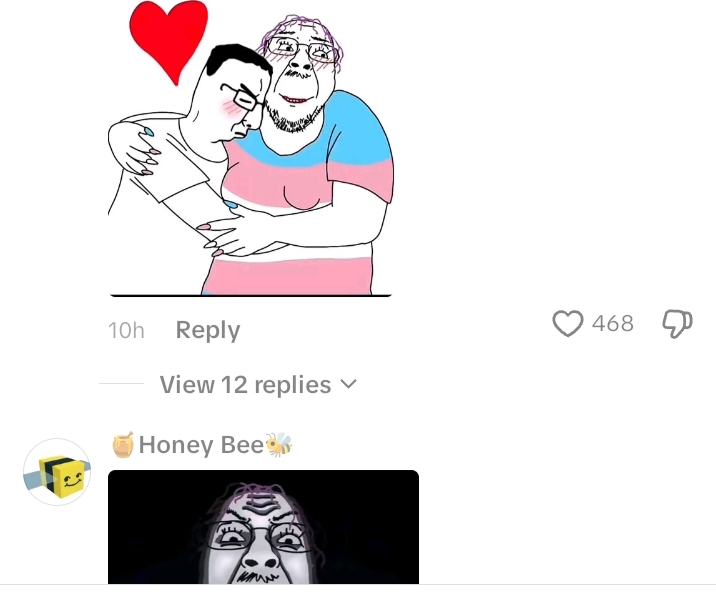Screen dimensions: 716x596
Task: Open the hugging cartoon comment image
Action: pos(251,148)
